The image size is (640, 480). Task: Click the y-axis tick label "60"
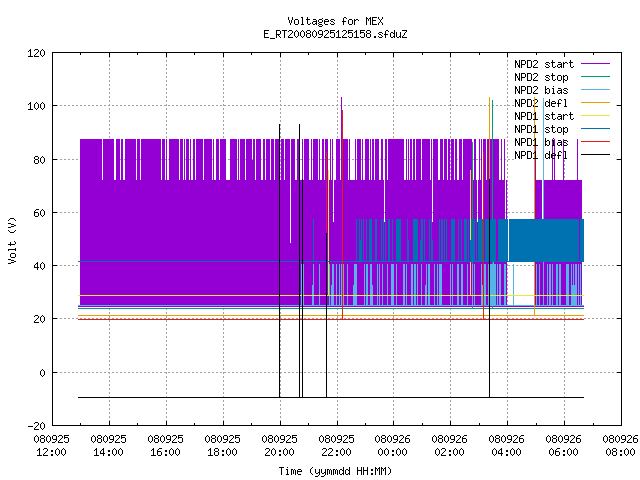point(39,213)
